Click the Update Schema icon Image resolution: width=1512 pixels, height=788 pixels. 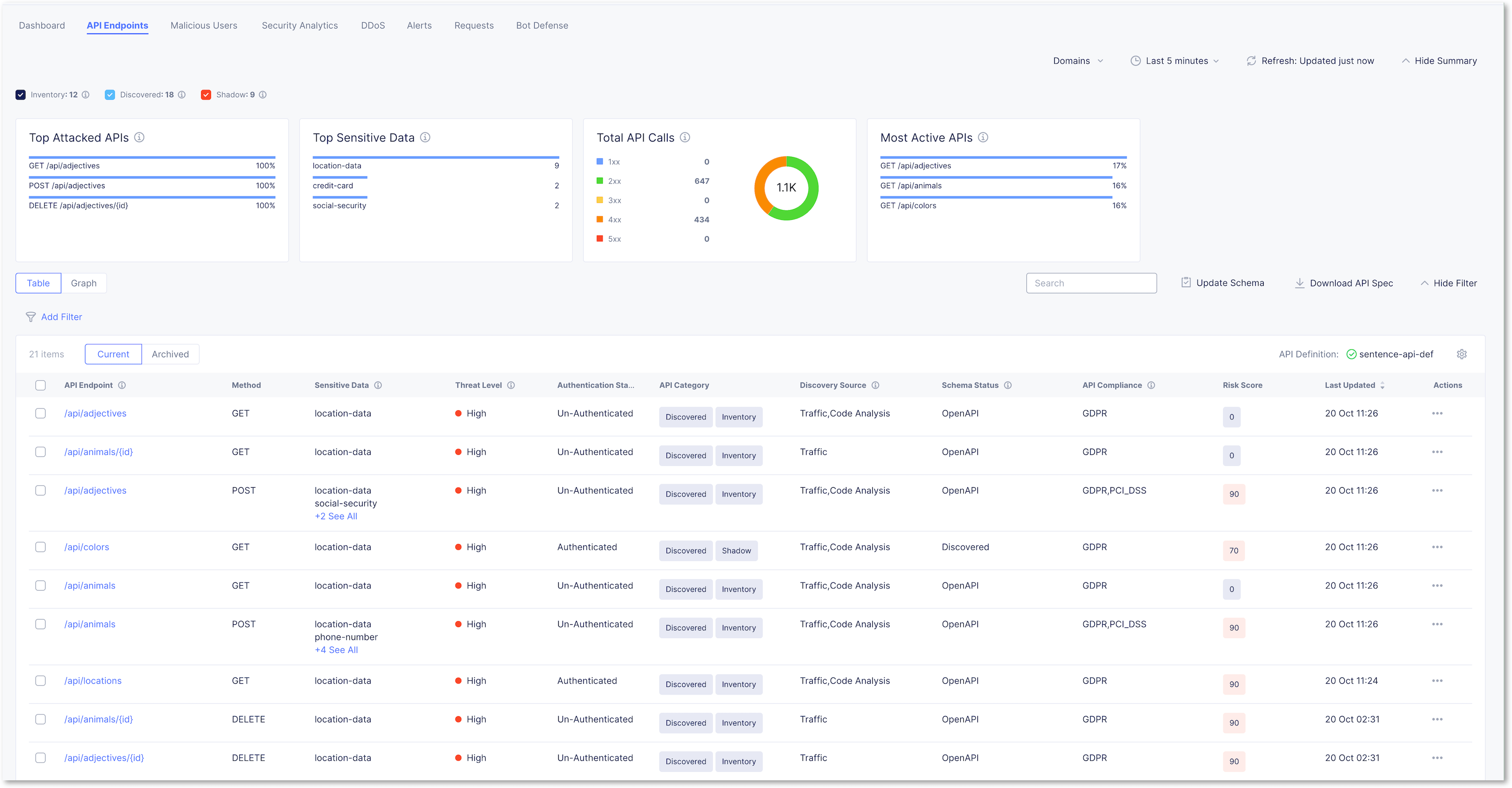[x=1186, y=282]
